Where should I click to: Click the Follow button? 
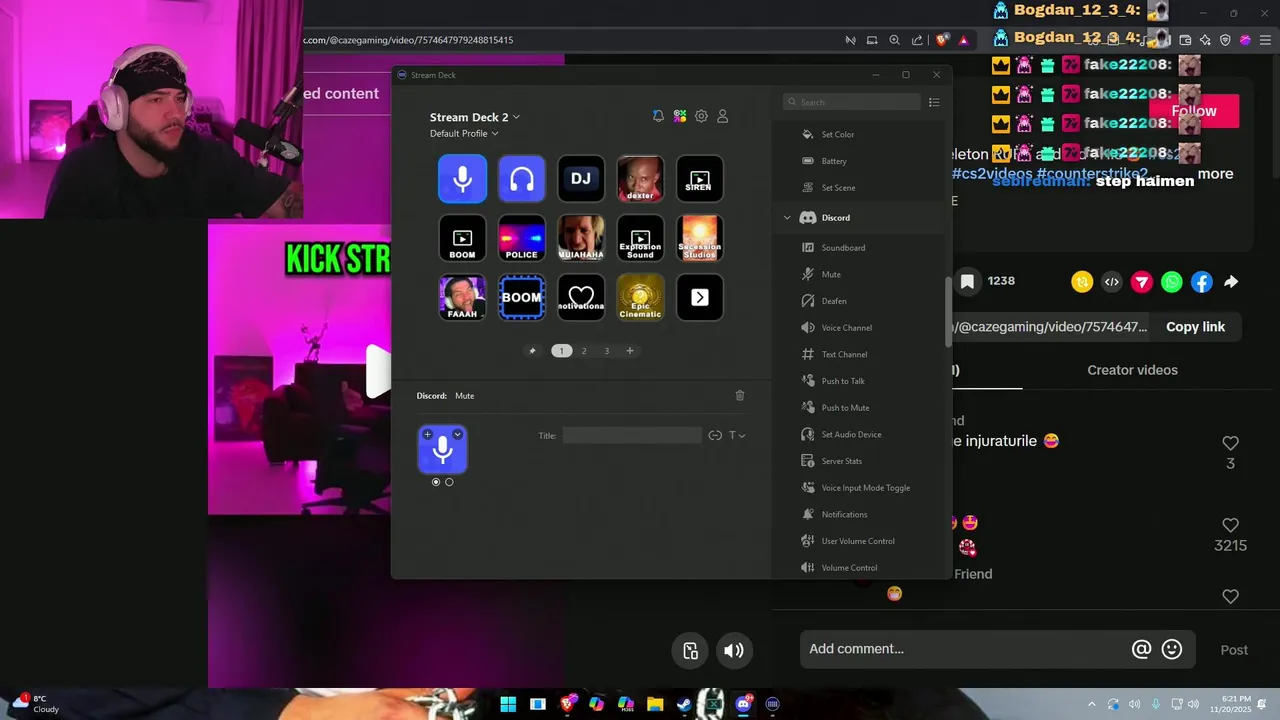[1194, 111]
